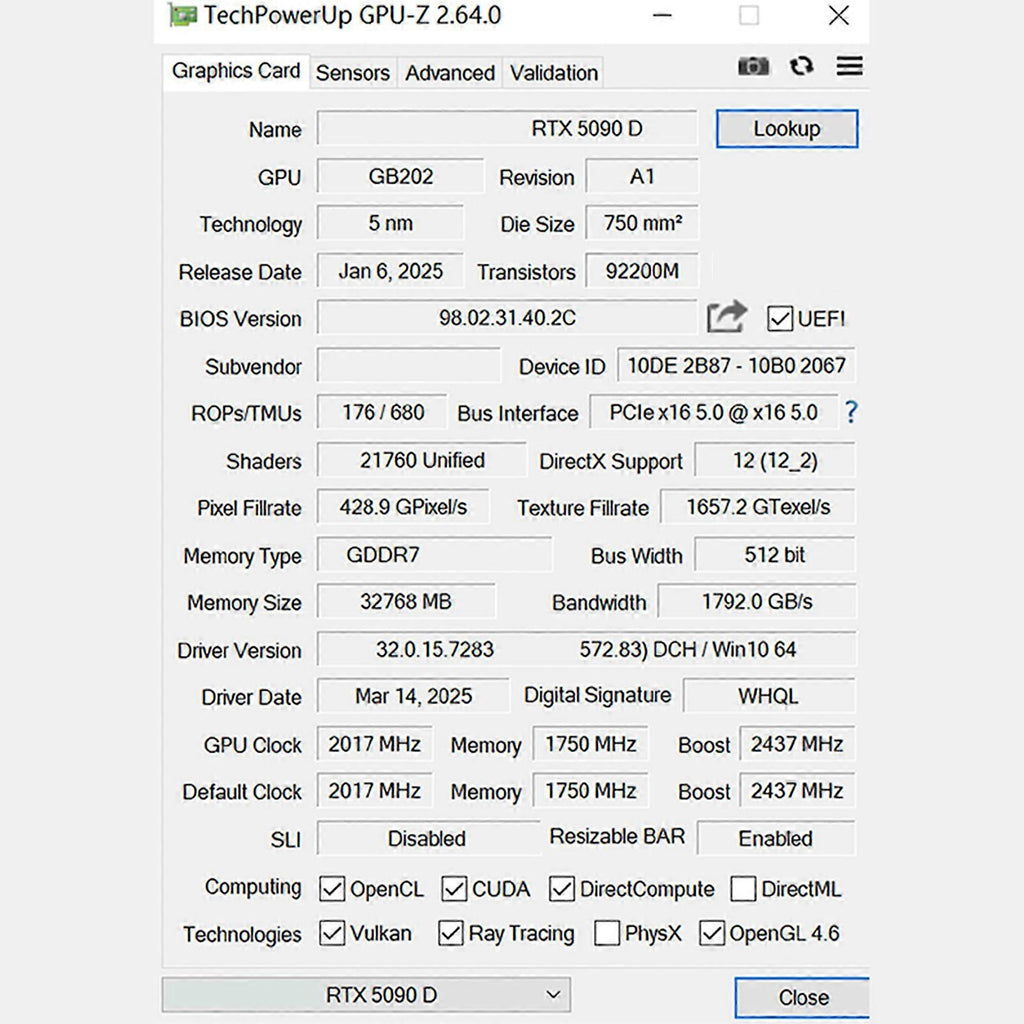The image size is (1024, 1024).
Task: Click the GPU-Z app icon in title bar
Action: coord(182,16)
